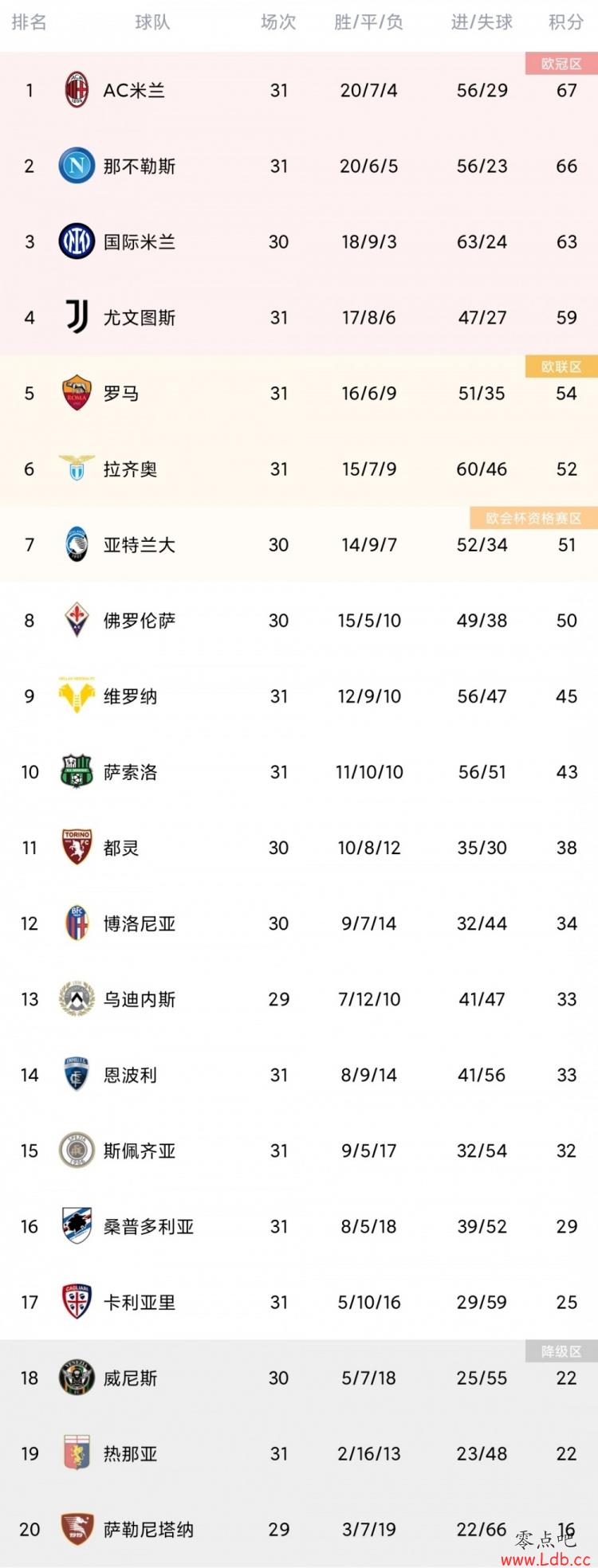Sort by 积分 column header

pyautogui.click(x=566, y=22)
